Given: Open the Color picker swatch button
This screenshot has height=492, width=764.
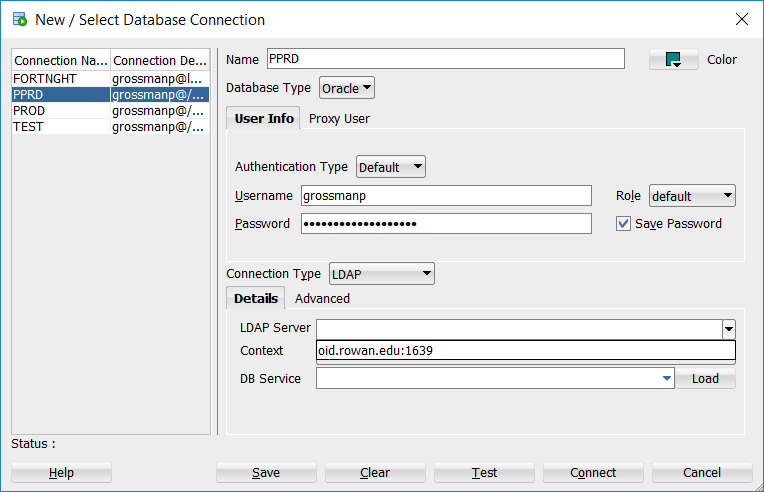Looking at the screenshot, I should 673,60.
